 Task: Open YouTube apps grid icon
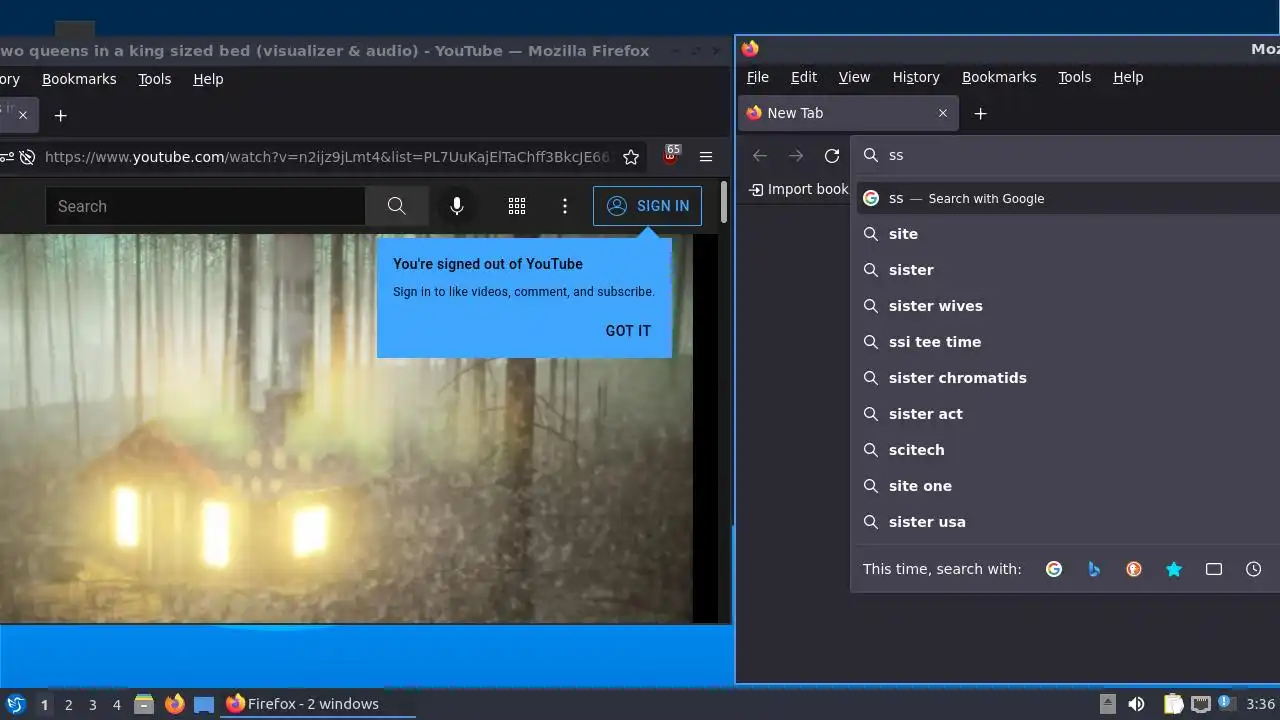click(x=517, y=206)
